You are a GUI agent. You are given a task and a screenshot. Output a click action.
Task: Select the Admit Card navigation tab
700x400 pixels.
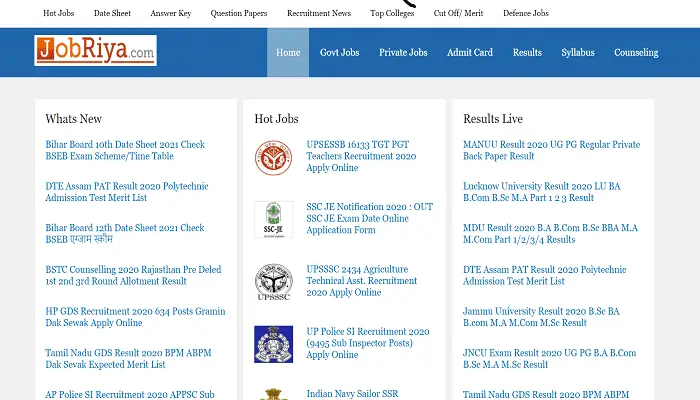(x=470, y=52)
